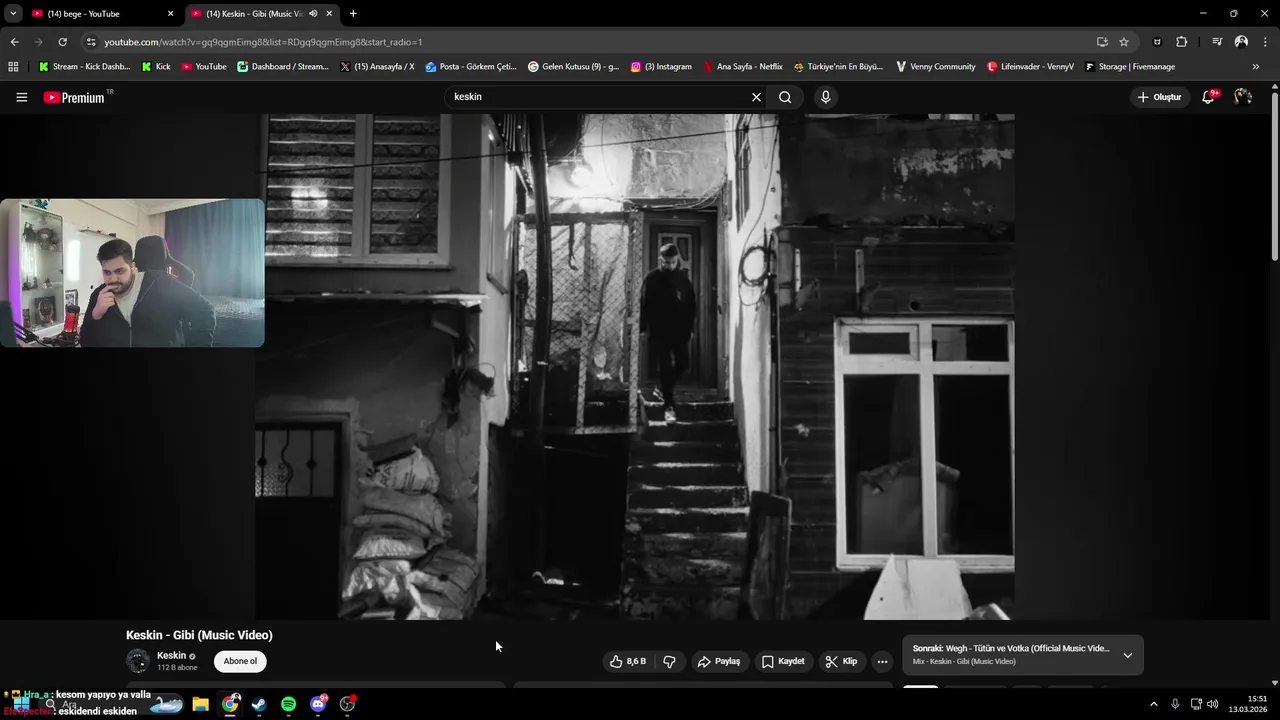The height and width of the screenshot is (720, 1280).
Task: Like the video with thumbs-up button
Action: (x=628, y=661)
